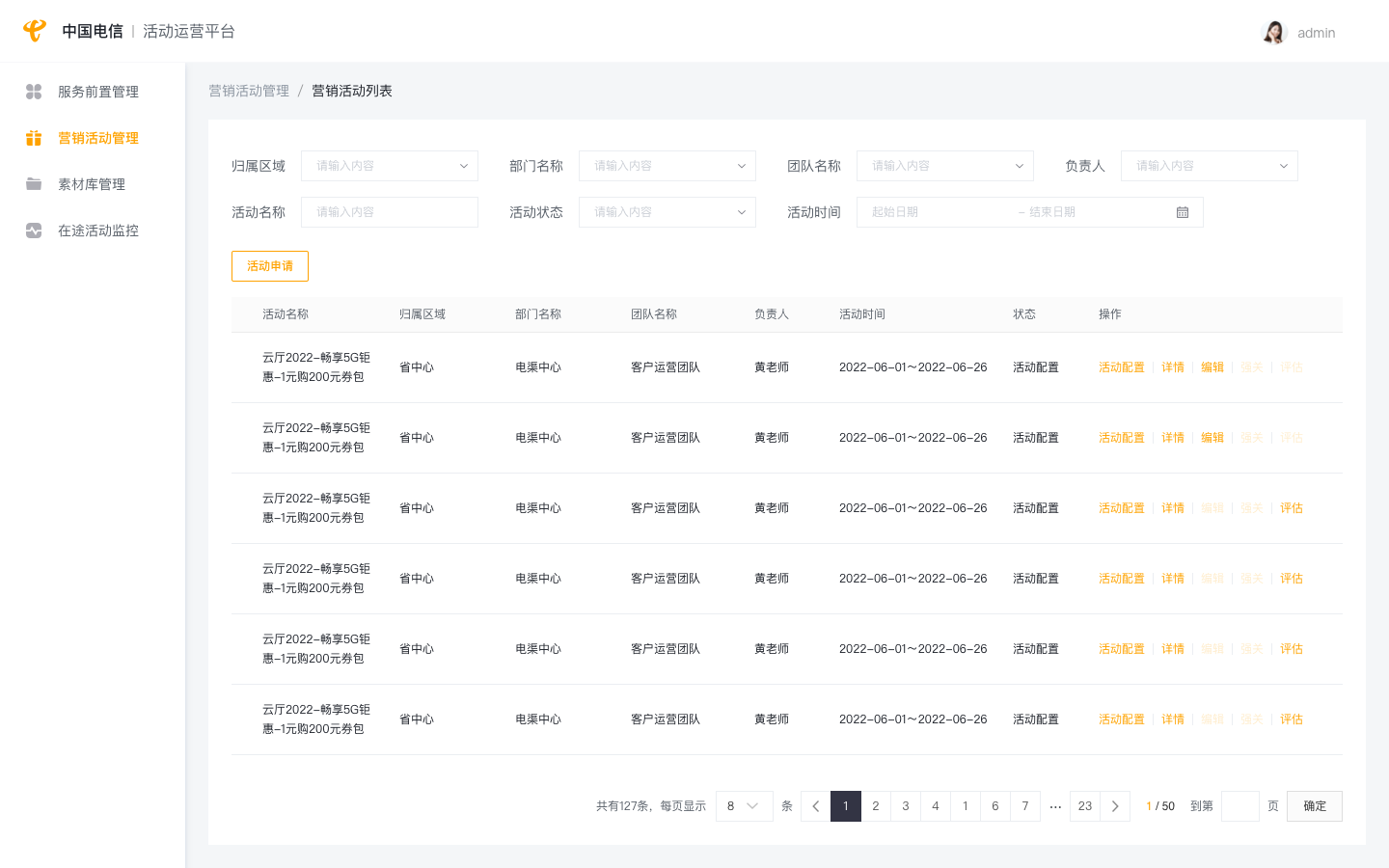Viewport: 1389px width, 868px height.
Task: Click the 状态 column header
Action: [x=1024, y=314]
